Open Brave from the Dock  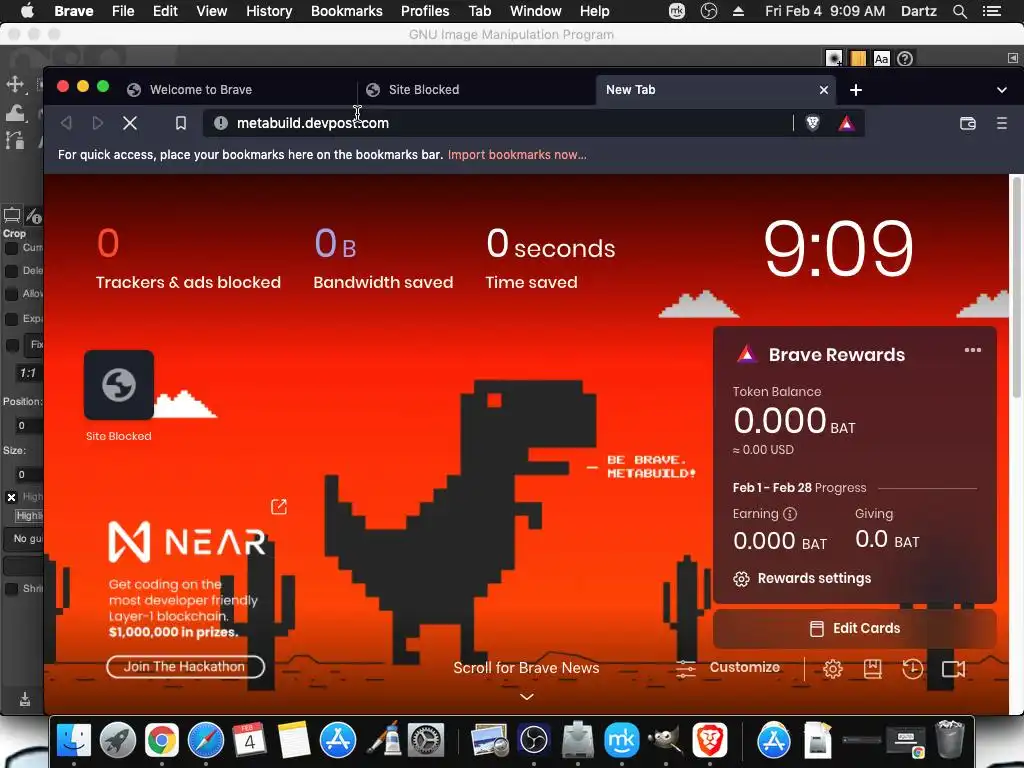pos(710,740)
